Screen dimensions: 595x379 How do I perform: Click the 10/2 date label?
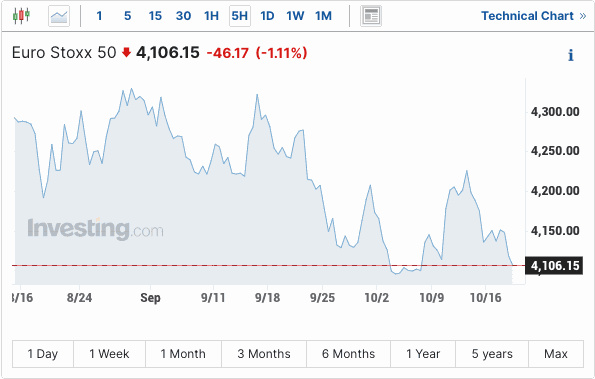[377, 297]
